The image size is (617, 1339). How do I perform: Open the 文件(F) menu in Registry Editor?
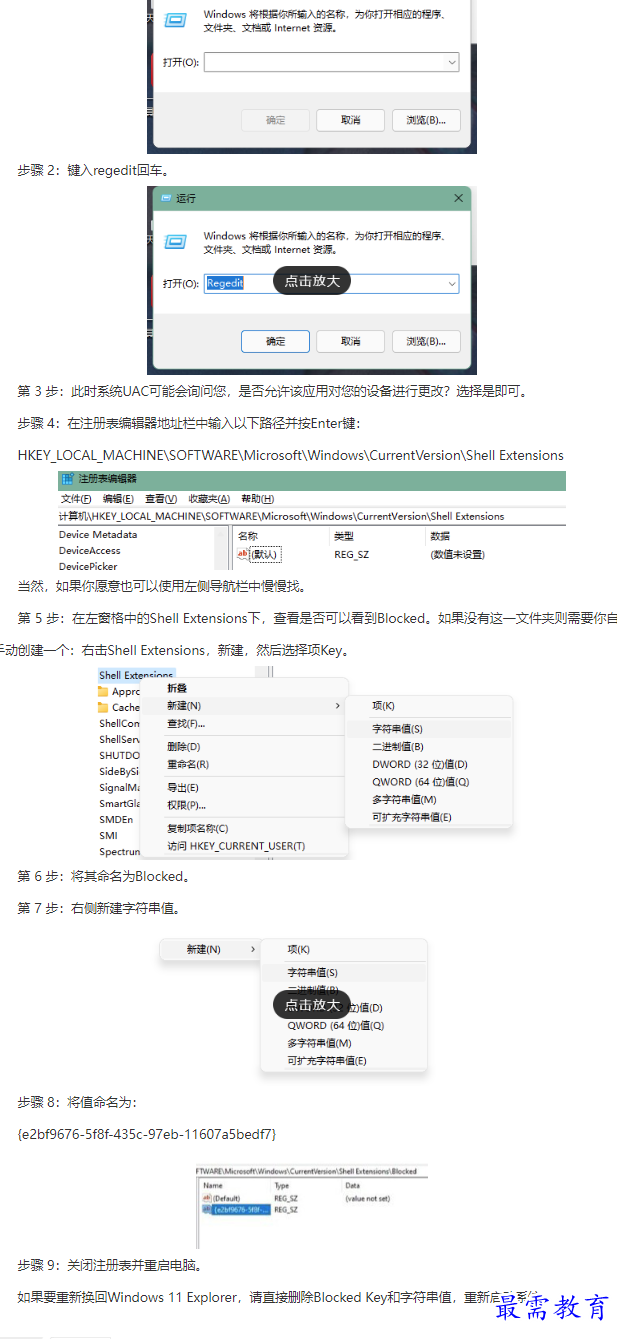click(x=76, y=499)
